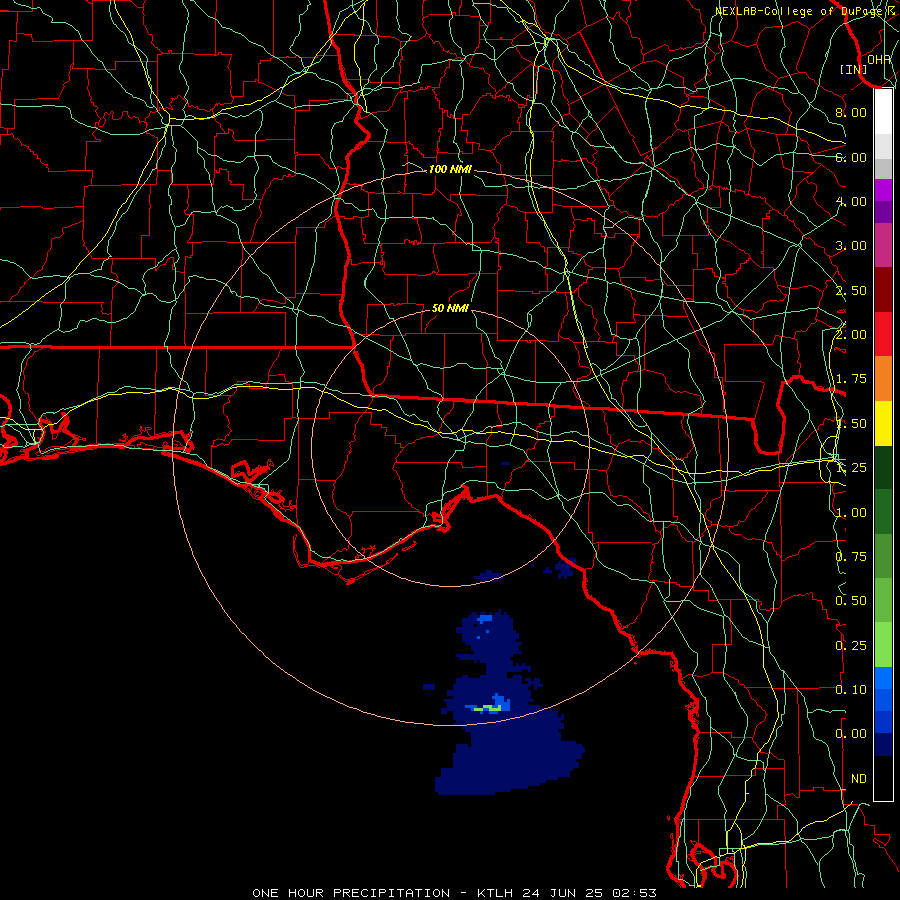Image resolution: width=900 pixels, height=900 pixels.
Task: Click the dark red swatch beside 2.50
Action: [883, 290]
